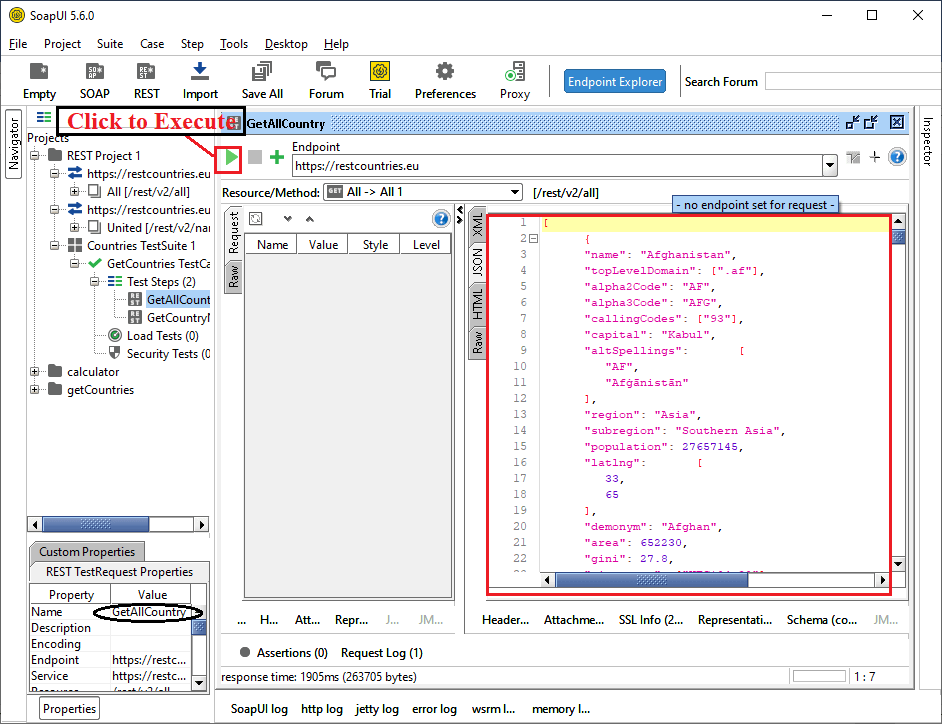The width and height of the screenshot is (942, 724).
Task: Open the Project menu
Action: tap(62, 44)
